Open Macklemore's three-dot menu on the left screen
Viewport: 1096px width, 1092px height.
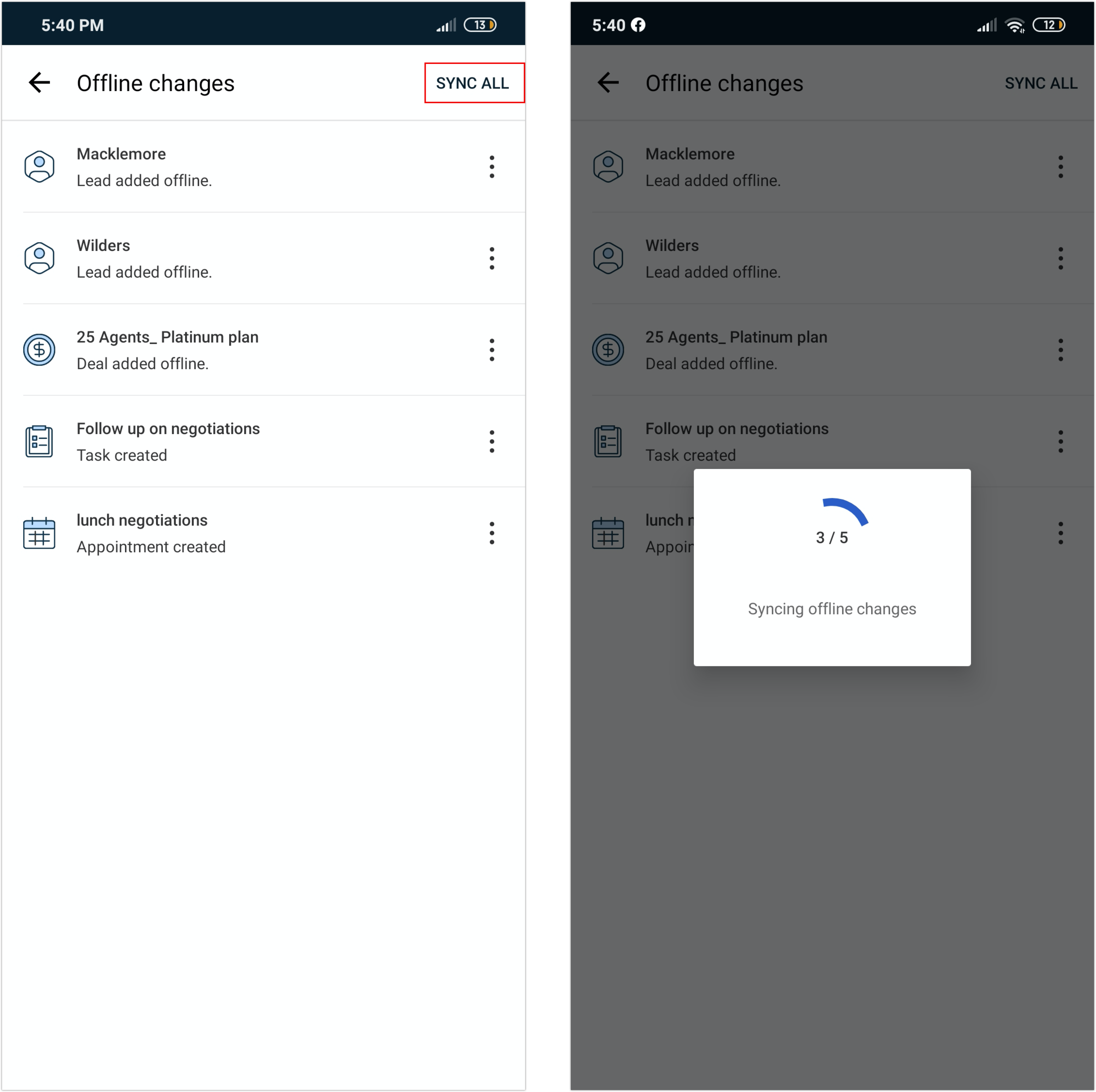[x=492, y=167]
